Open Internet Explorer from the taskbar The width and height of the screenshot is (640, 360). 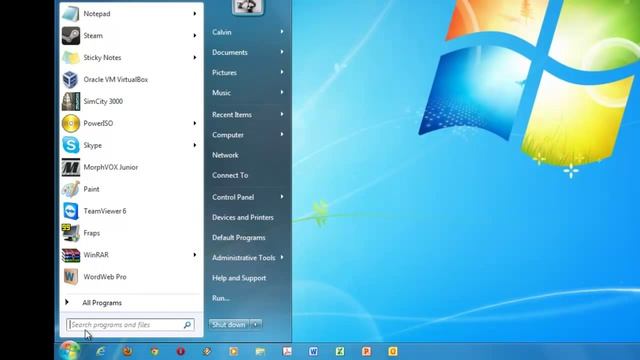click(100, 351)
